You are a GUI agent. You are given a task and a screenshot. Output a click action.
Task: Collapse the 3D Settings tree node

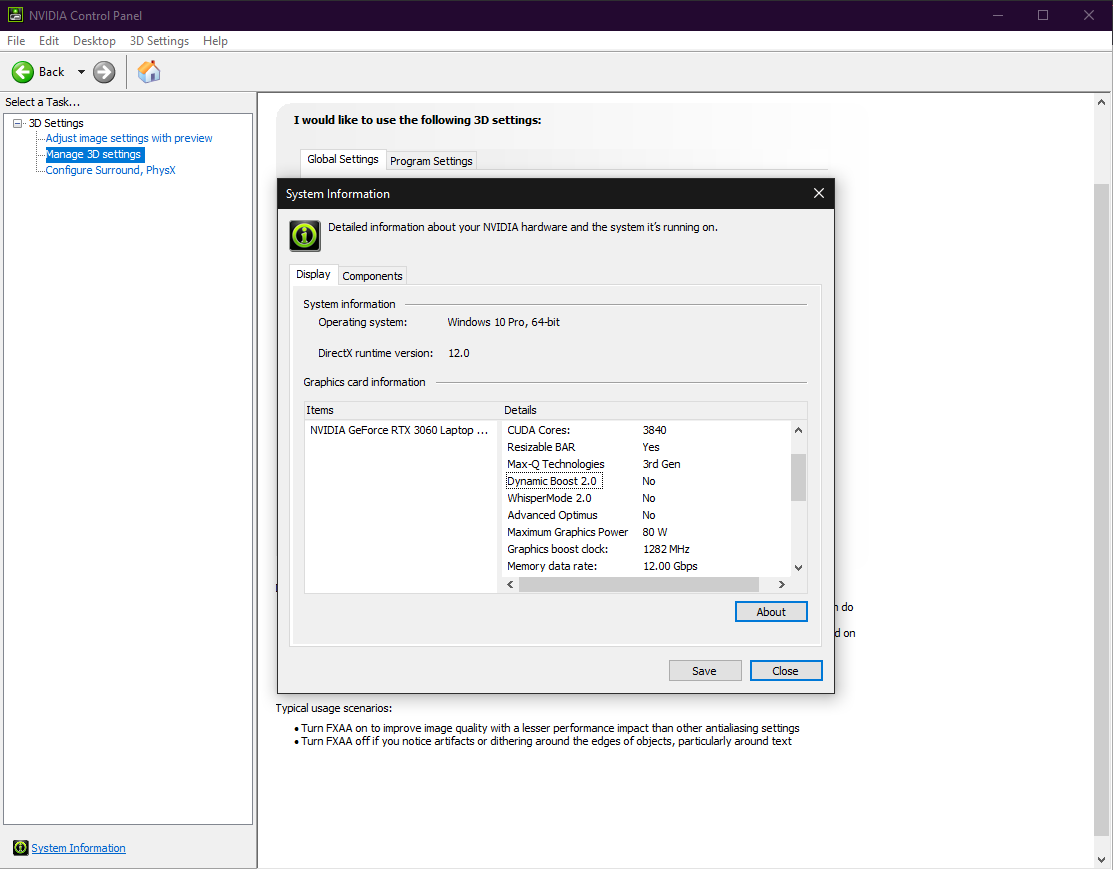[x=18, y=123]
